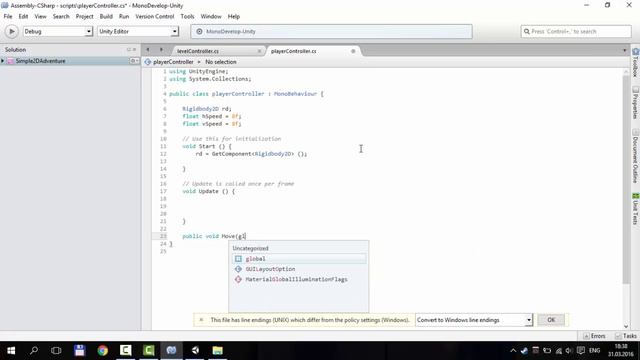Open the Unity icon on the taskbar
640x360 pixels.
coord(195,351)
